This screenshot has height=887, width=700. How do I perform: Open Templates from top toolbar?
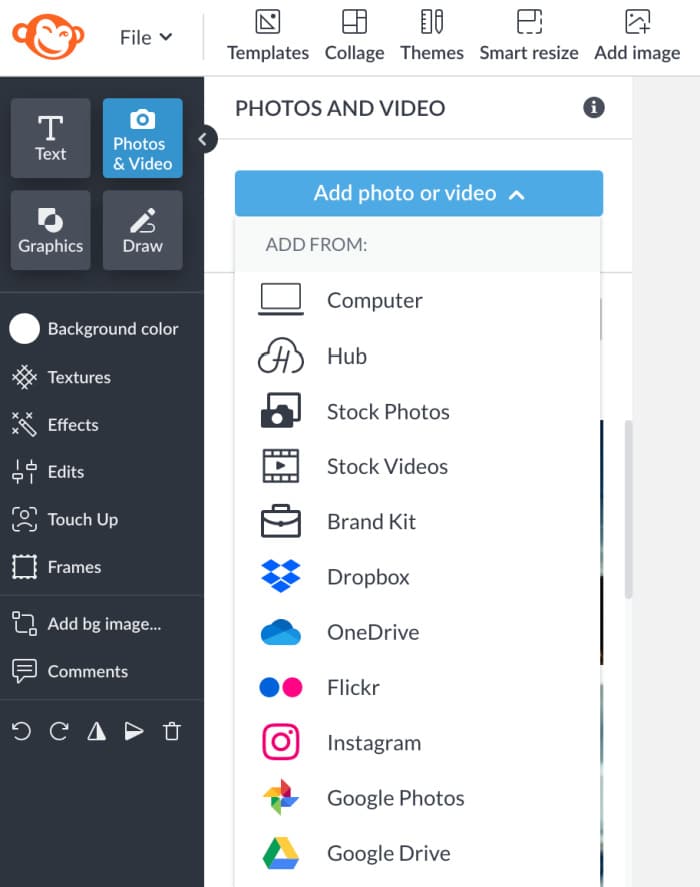[268, 36]
